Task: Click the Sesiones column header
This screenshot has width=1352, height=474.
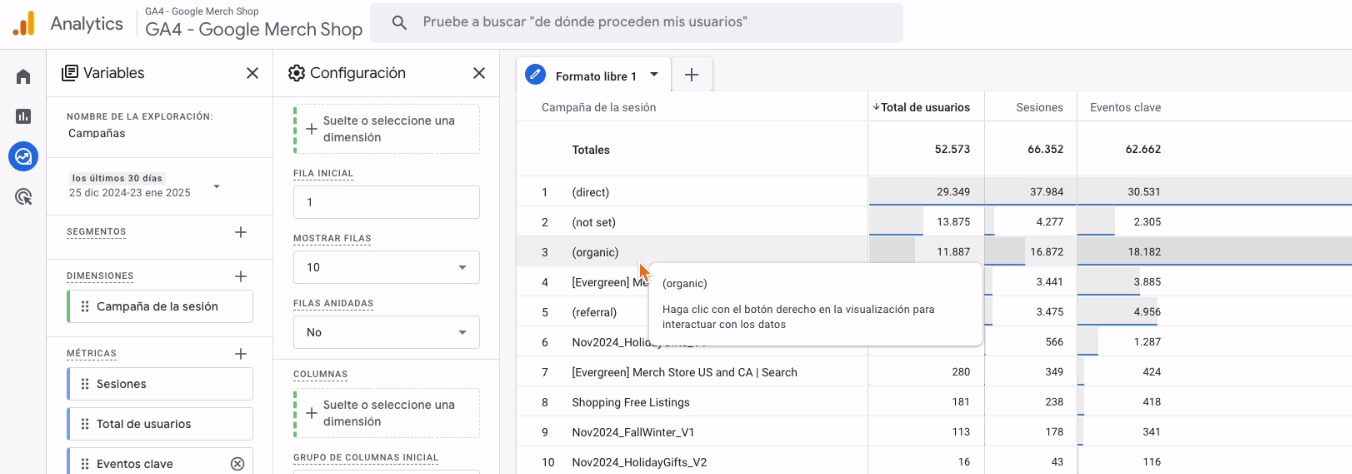Action: tap(1038, 107)
